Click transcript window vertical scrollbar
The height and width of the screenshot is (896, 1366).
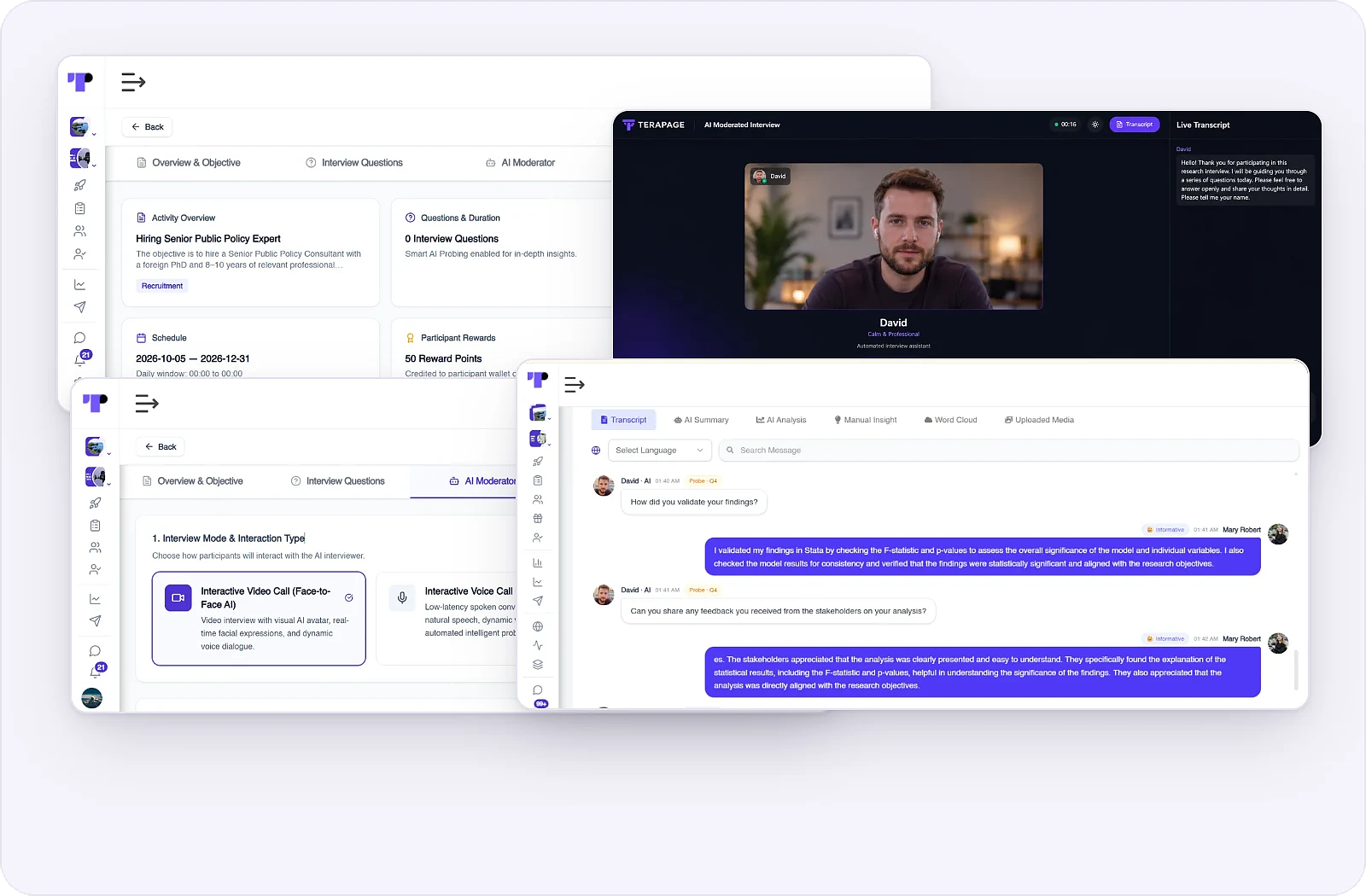1296,670
